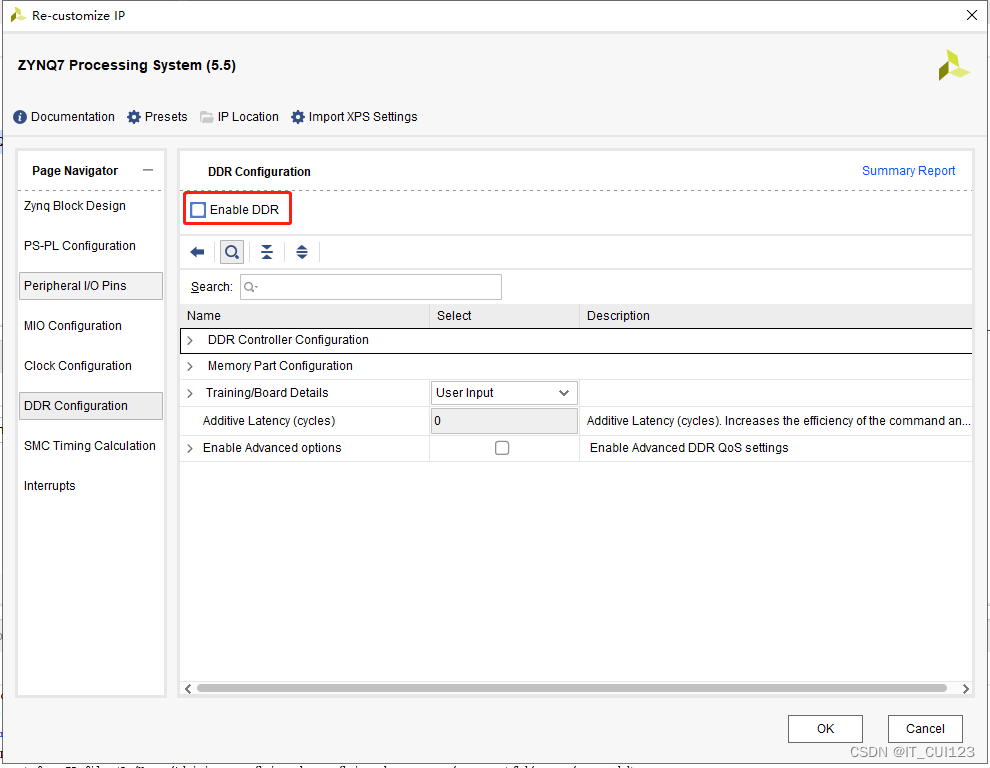Expand Enable Advanced options row

190,448
